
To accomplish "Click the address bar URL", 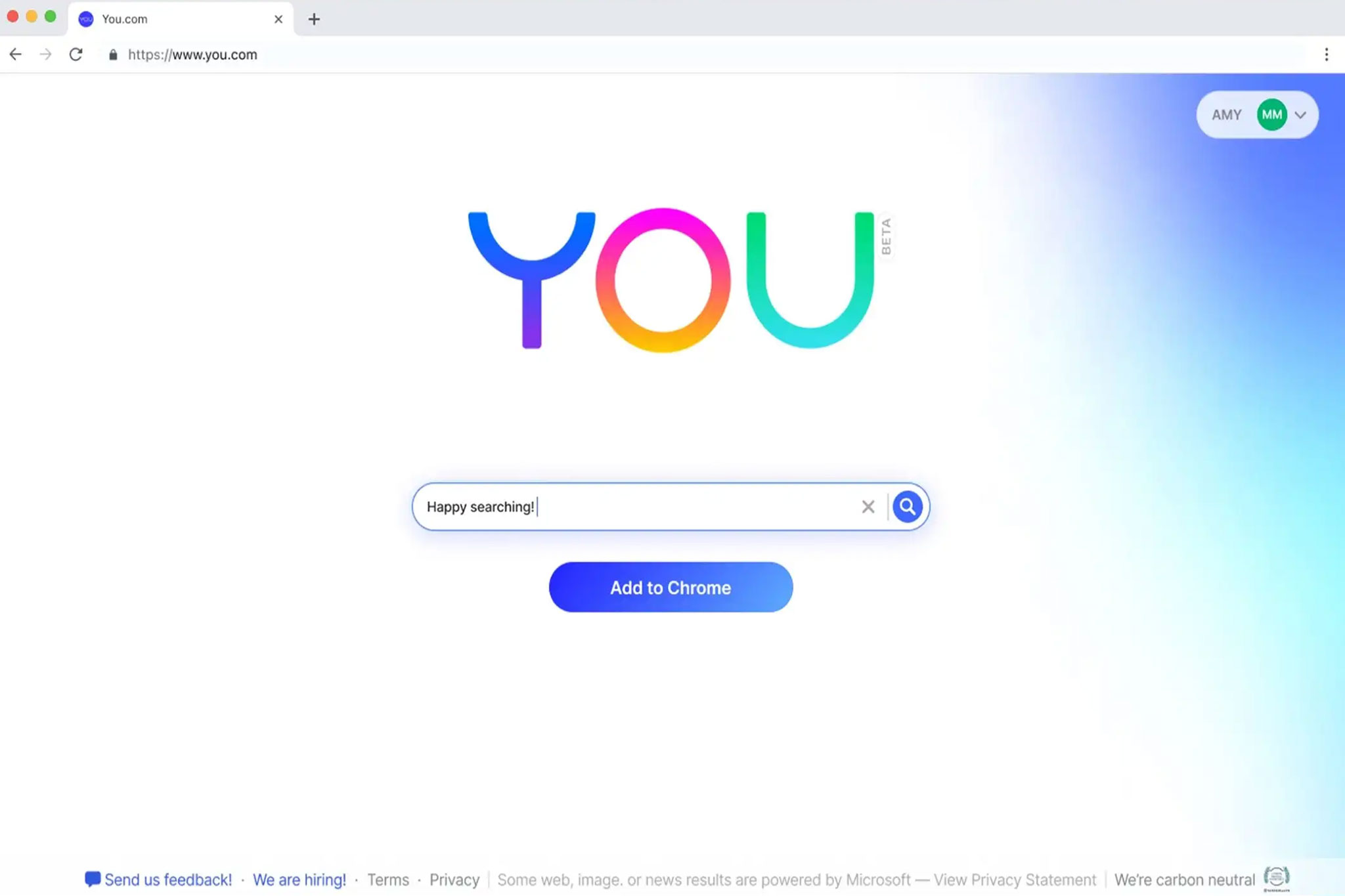I will coord(192,54).
